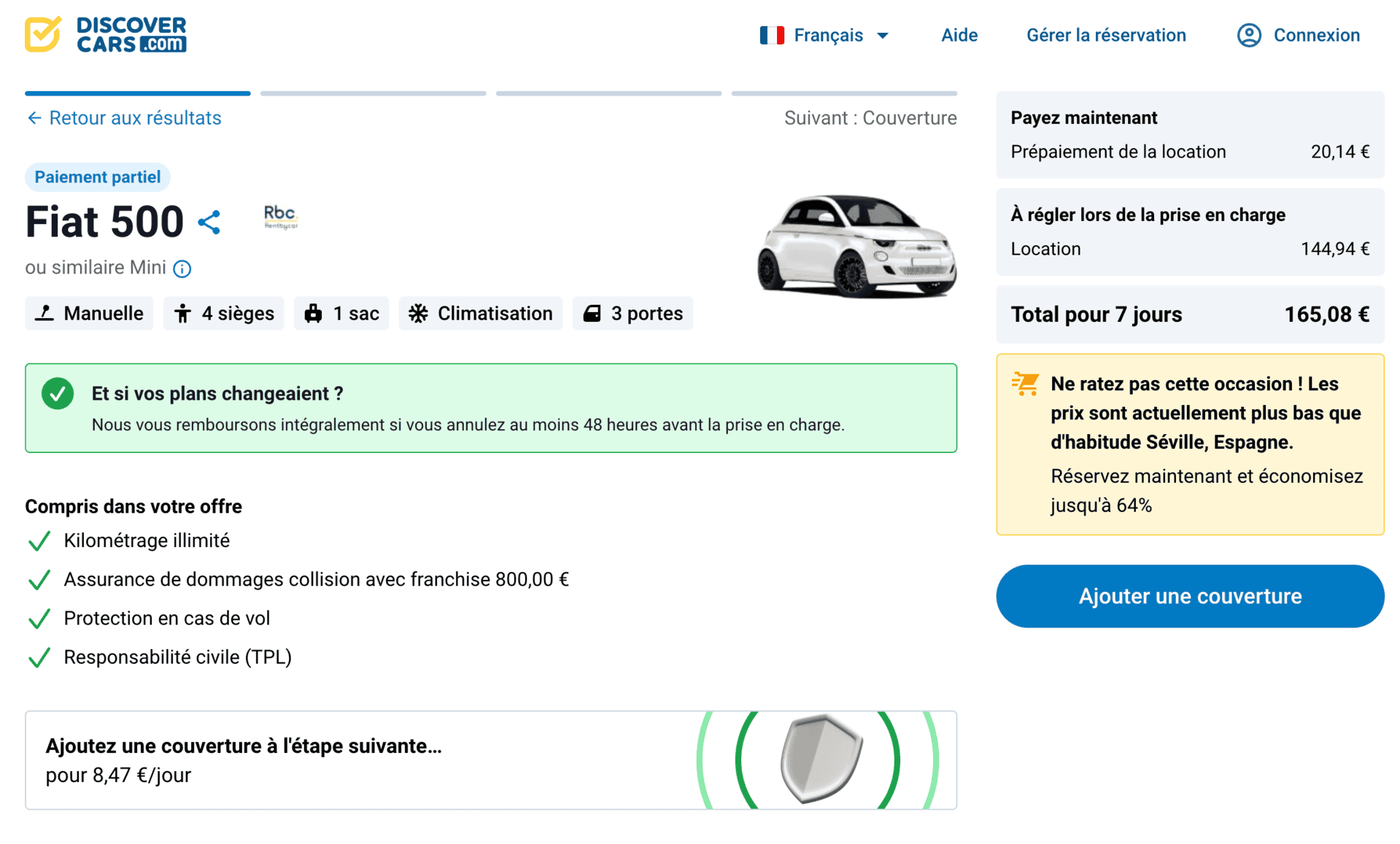The width and height of the screenshot is (1400, 844).
Task: Open the Connexion account icon
Action: tap(1248, 34)
